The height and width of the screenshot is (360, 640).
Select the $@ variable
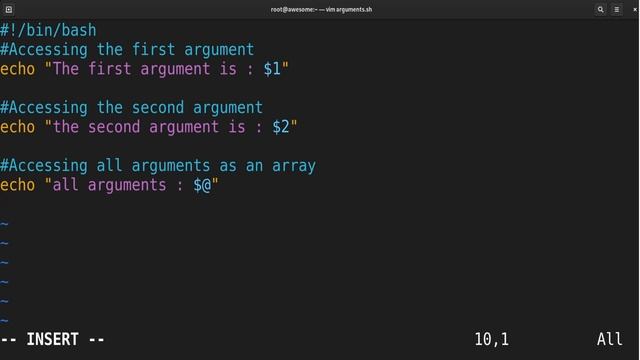pyautogui.click(x=202, y=185)
